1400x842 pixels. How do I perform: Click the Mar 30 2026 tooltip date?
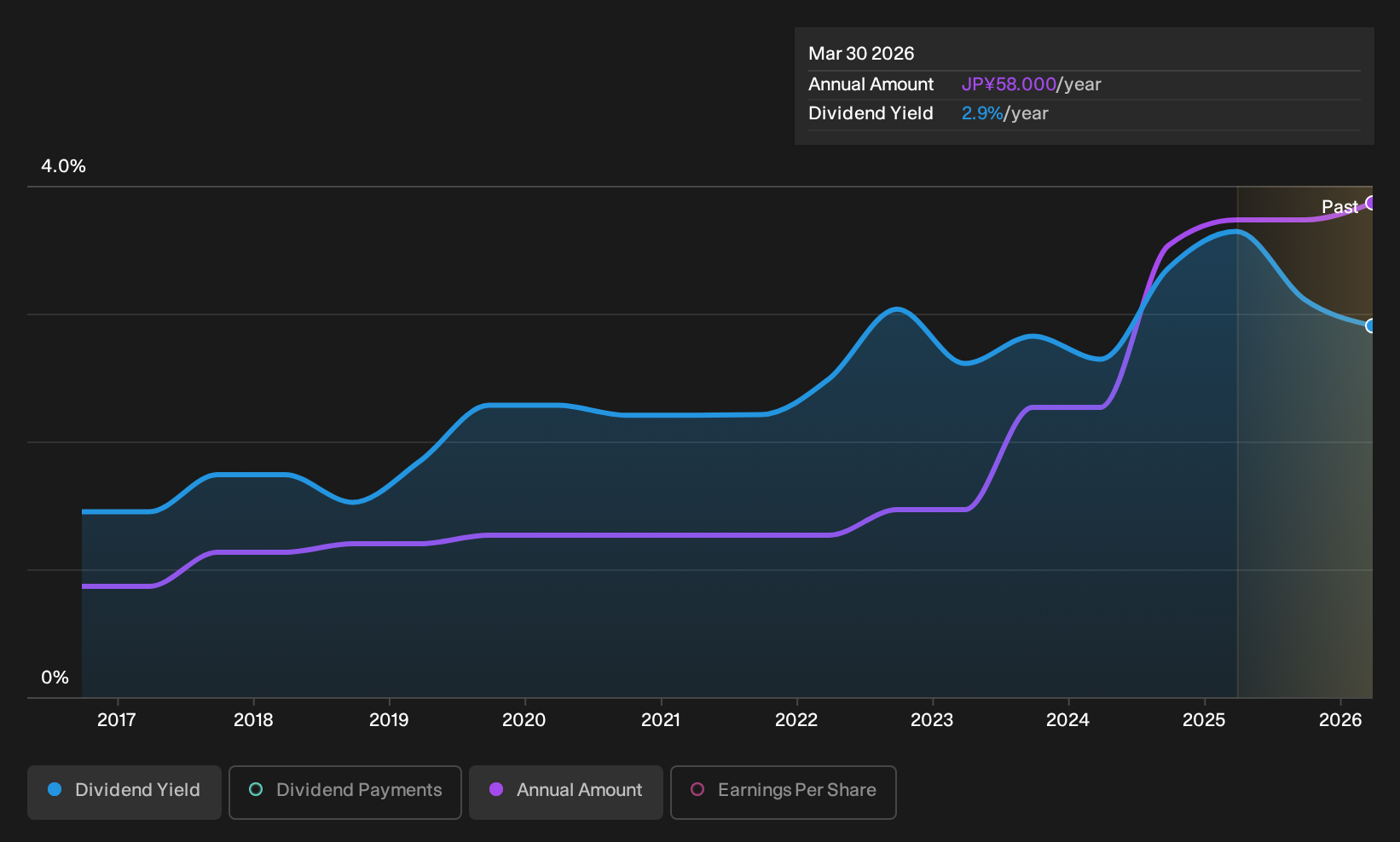pos(861,54)
